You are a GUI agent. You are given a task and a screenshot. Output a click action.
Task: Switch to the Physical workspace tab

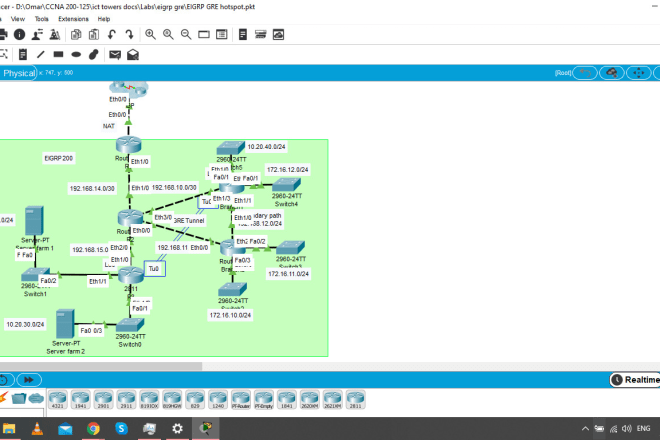coord(18,73)
